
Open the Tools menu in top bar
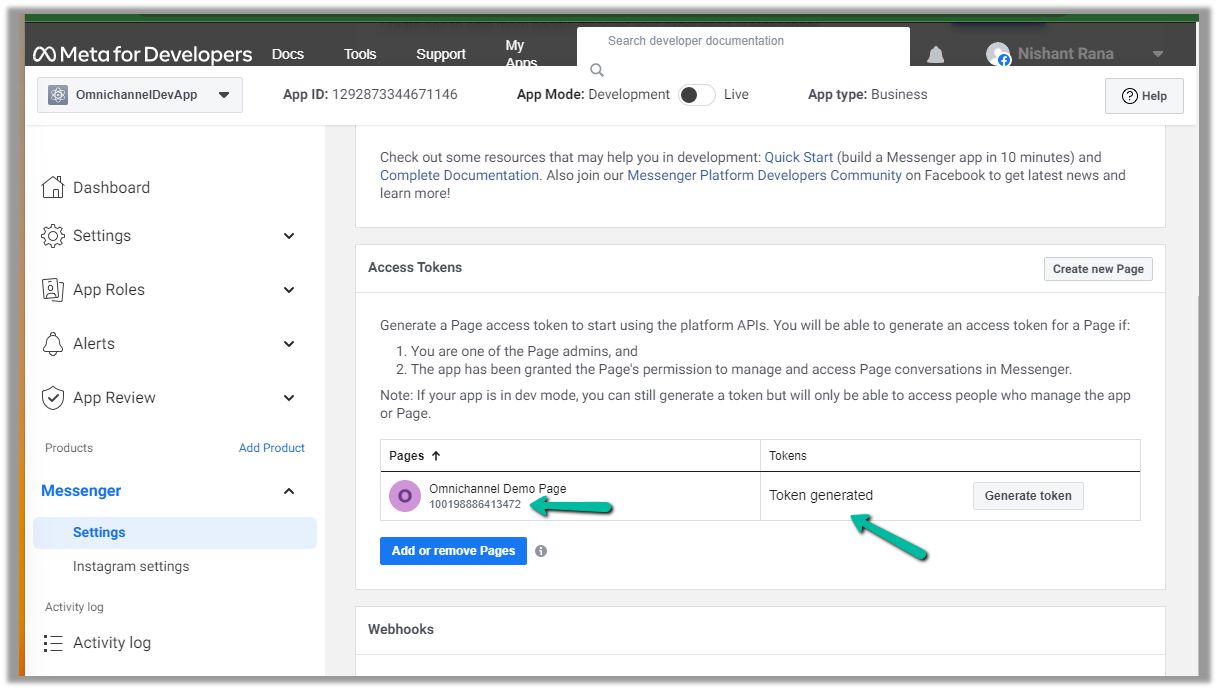pos(360,54)
